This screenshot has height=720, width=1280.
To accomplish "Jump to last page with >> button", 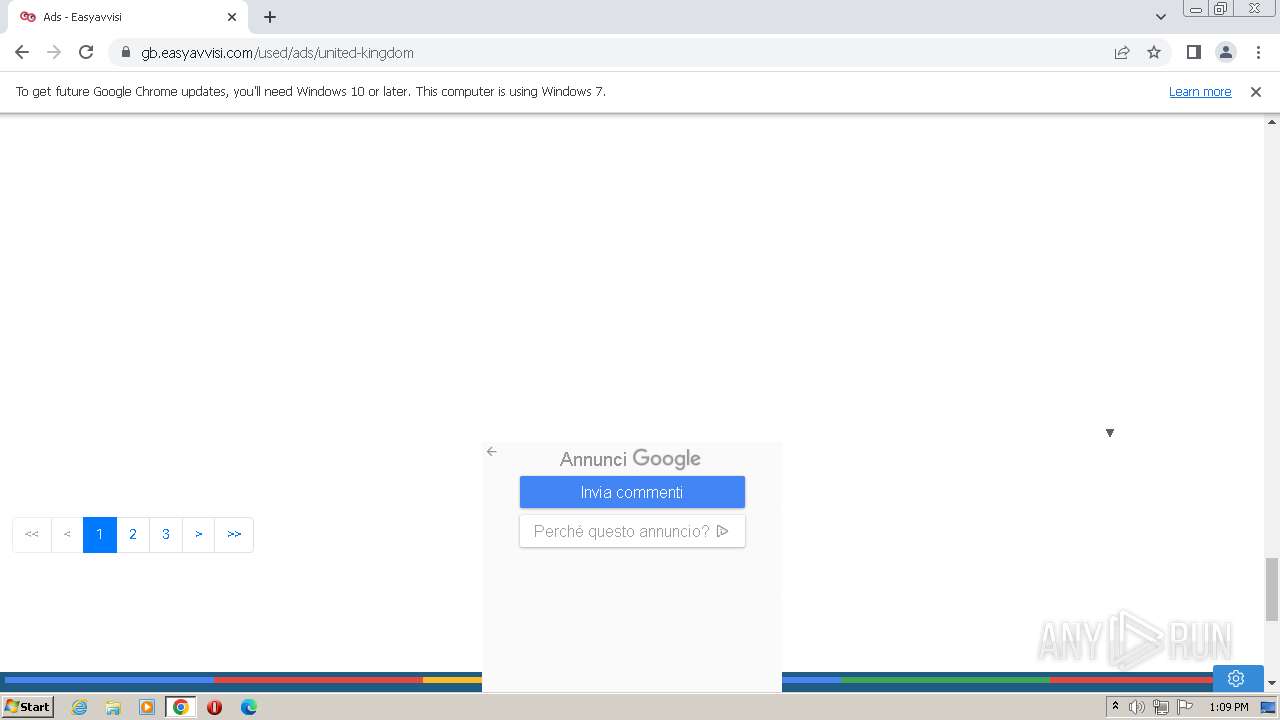I will (x=234, y=534).
